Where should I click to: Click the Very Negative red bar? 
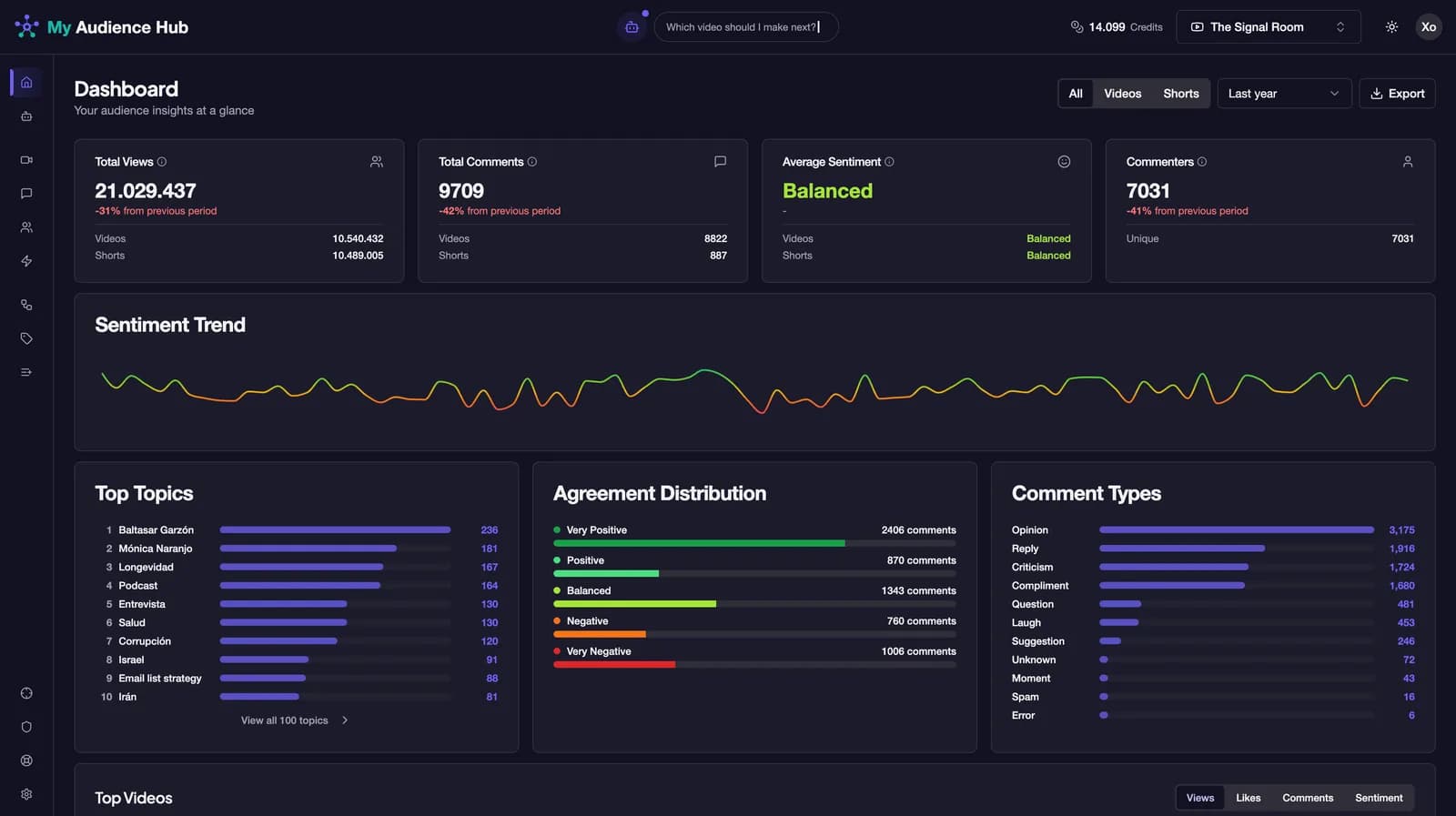tap(614, 665)
